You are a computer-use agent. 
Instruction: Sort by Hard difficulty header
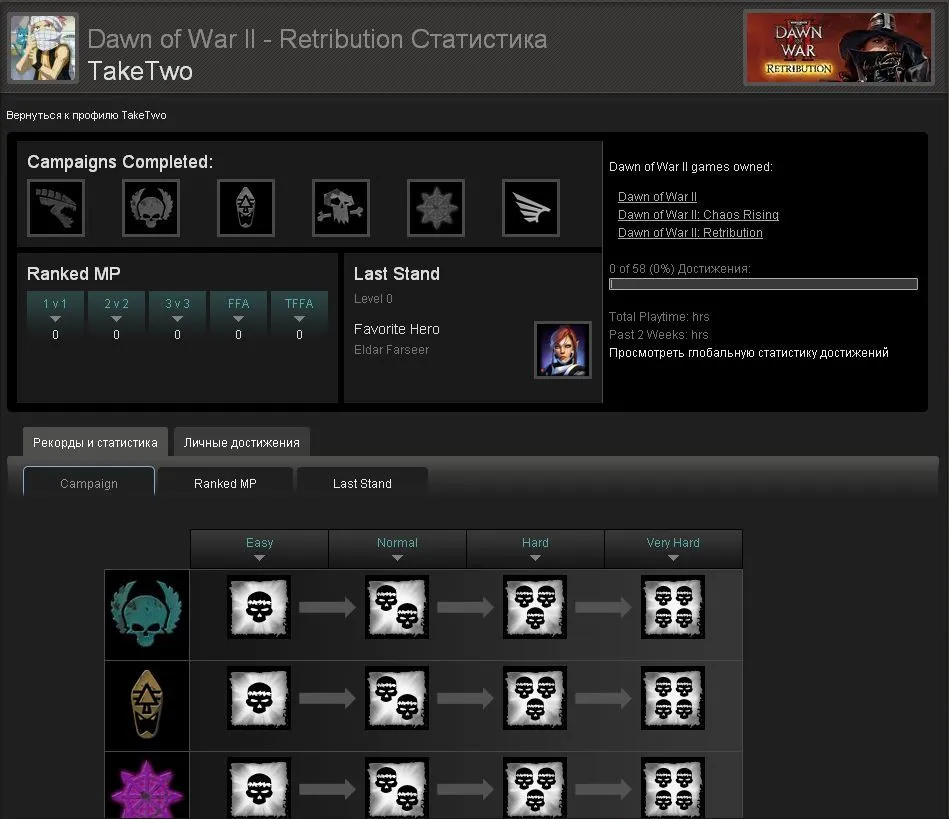535,548
